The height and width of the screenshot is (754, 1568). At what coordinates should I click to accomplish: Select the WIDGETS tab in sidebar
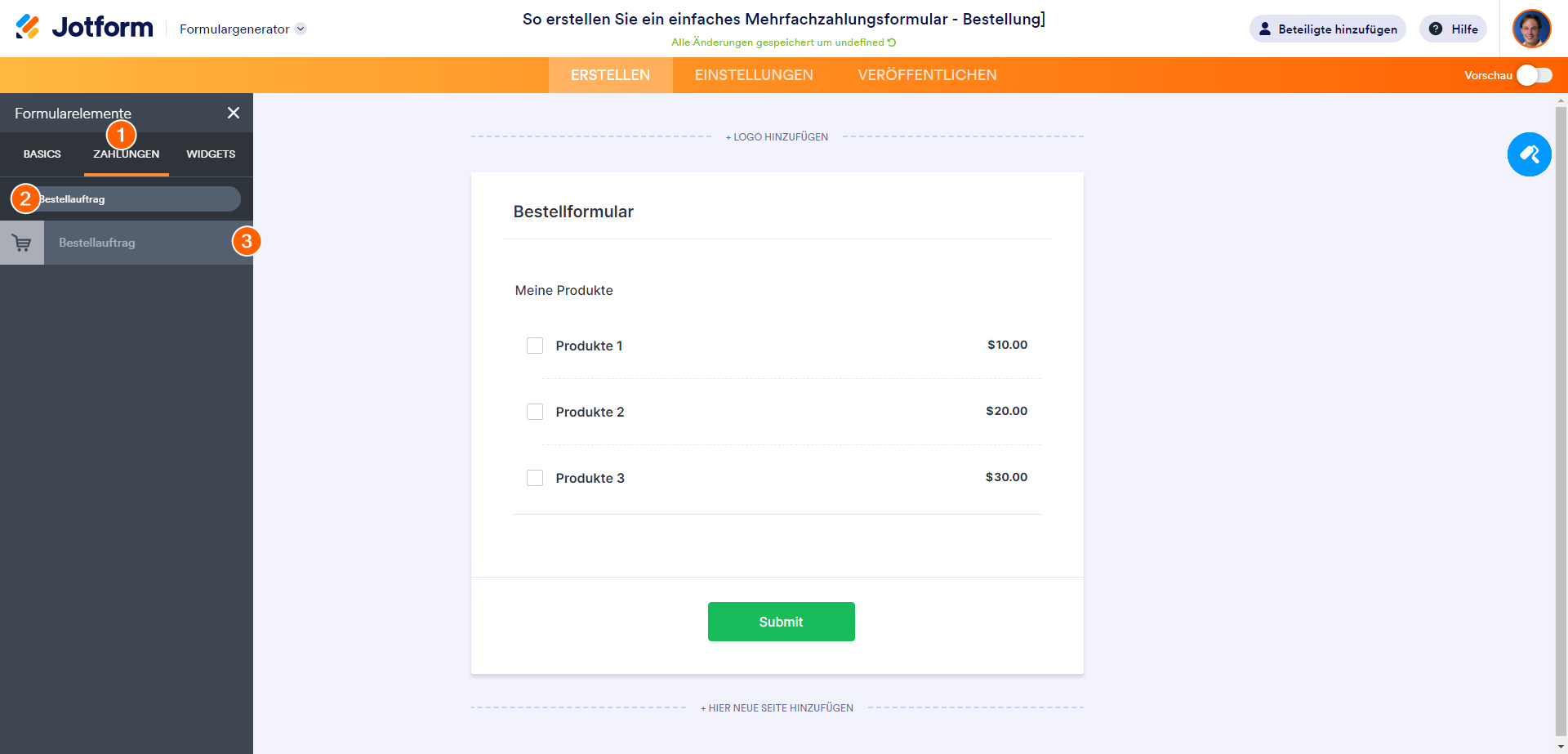pyautogui.click(x=211, y=154)
